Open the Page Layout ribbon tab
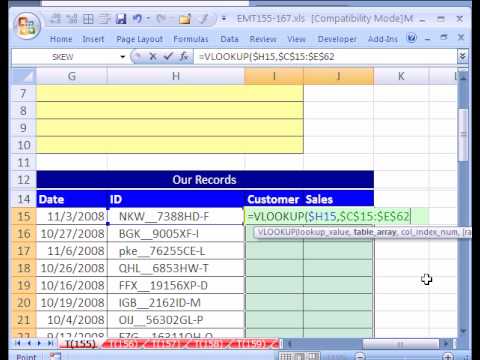This screenshot has height=360, width=480. coord(139,39)
